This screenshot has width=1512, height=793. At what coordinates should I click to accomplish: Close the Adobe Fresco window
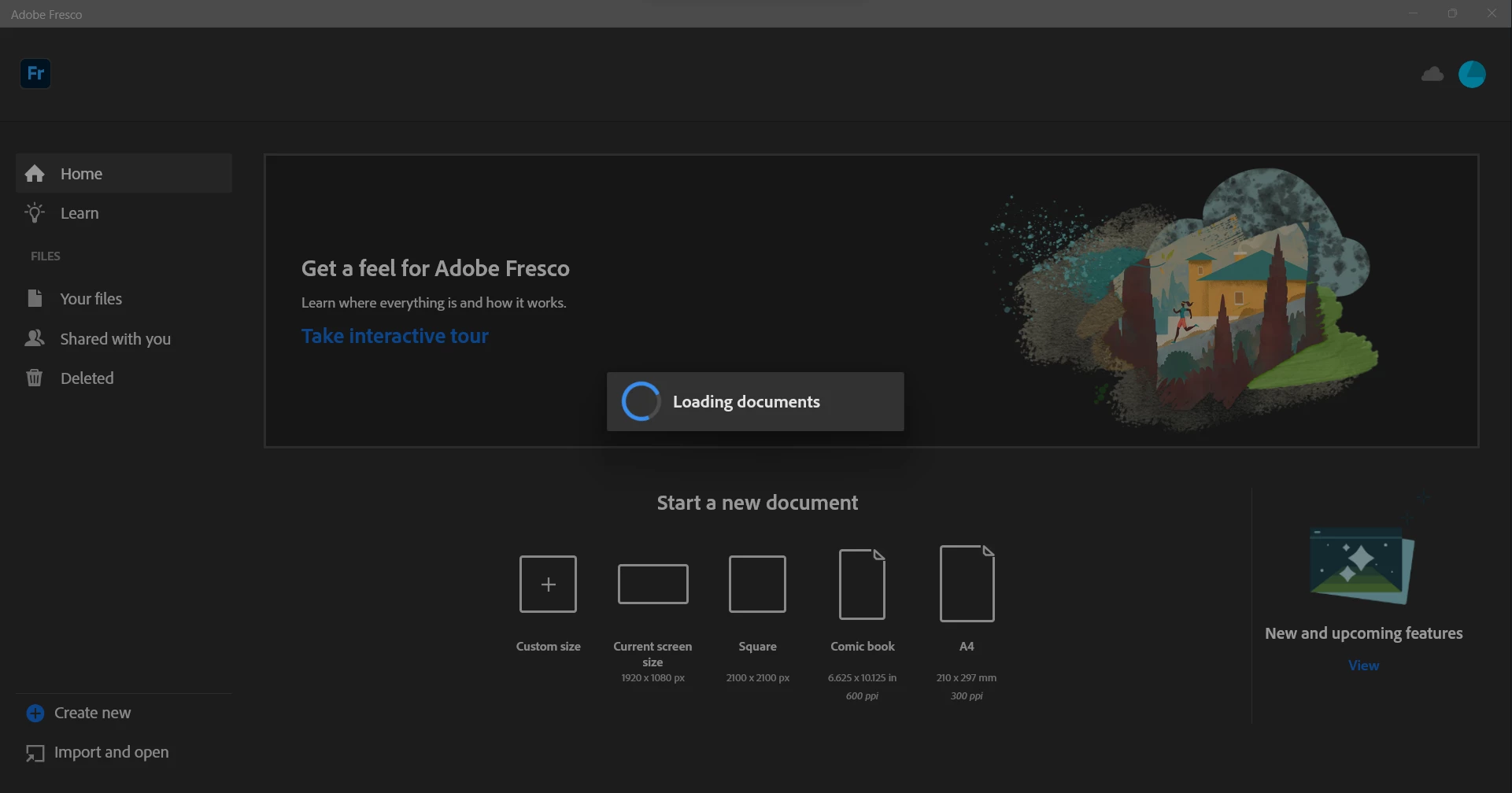pyautogui.click(x=1492, y=13)
